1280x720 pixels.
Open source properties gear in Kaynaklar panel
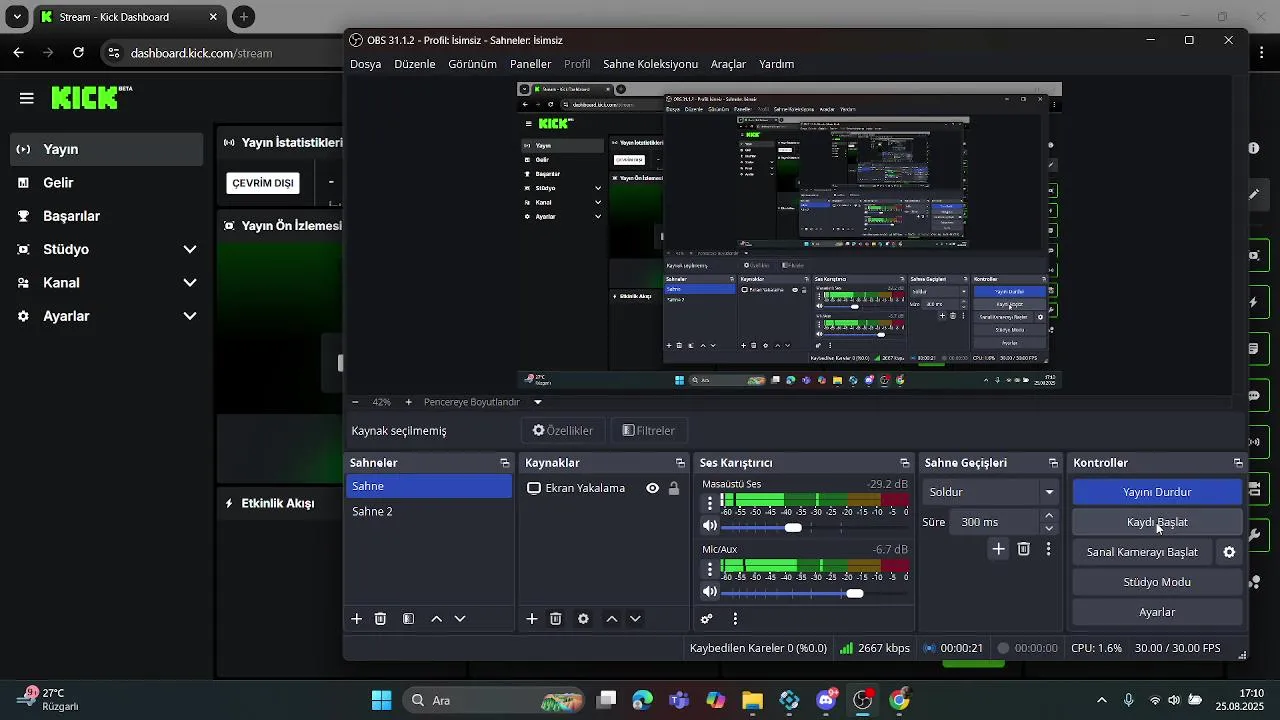click(x=583, y=619)
